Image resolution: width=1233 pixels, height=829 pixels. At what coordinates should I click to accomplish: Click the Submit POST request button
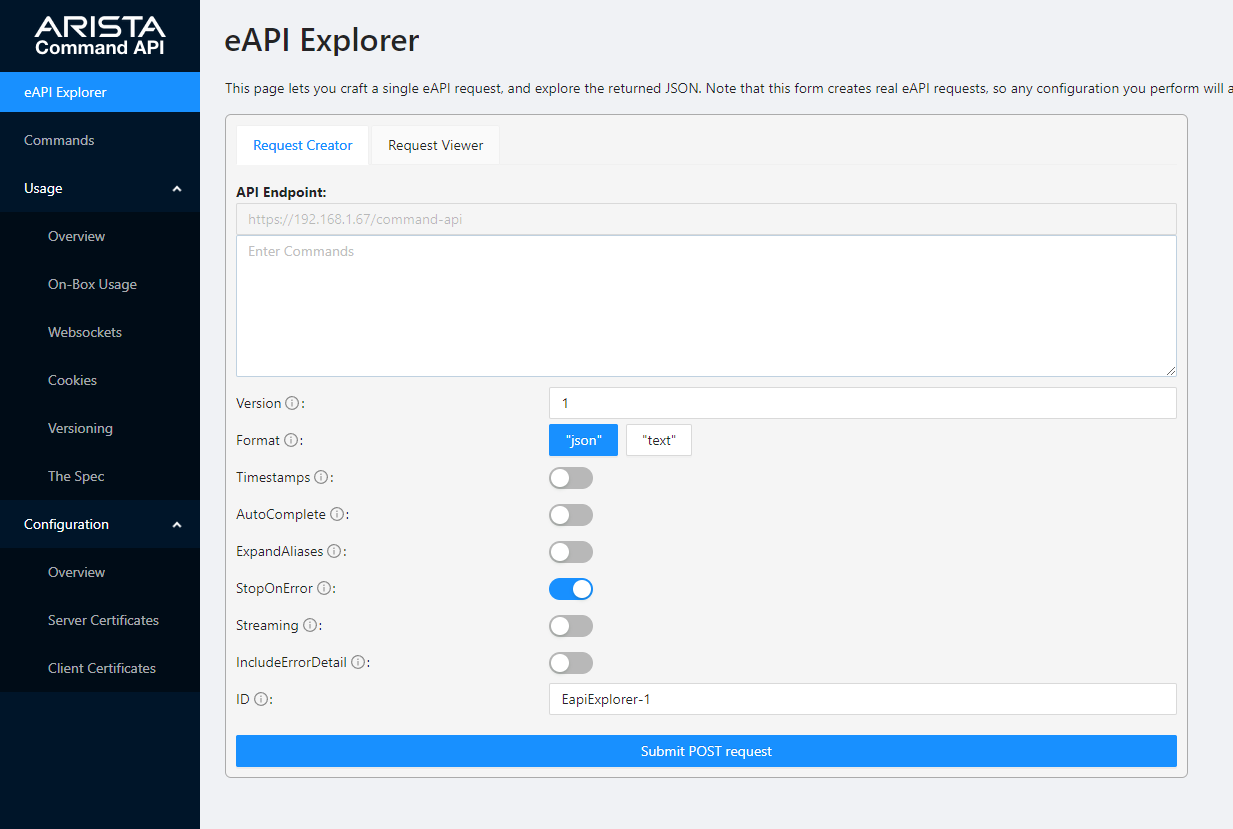click(x=706, y=751)
